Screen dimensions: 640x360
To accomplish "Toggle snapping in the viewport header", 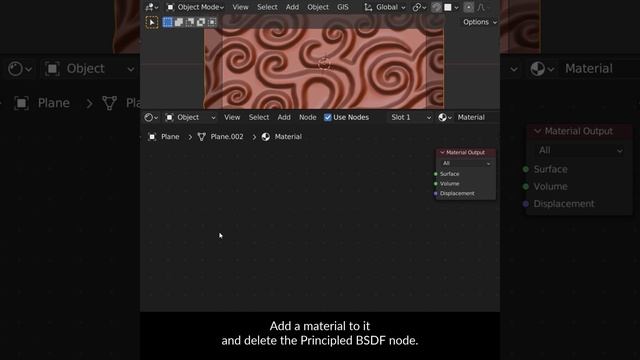I will (436, 7).
